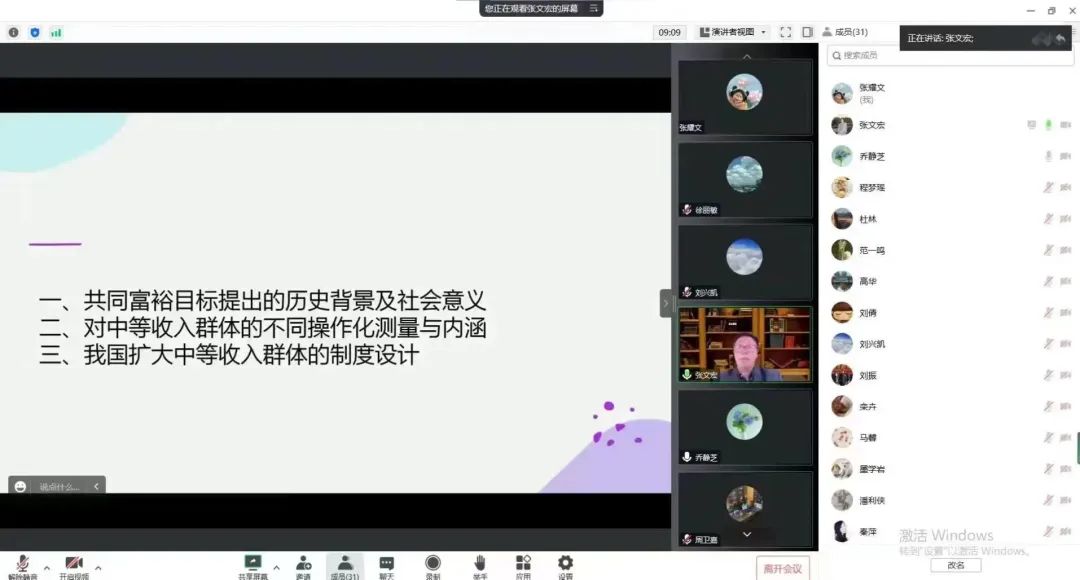
Task: Enter fullscreen using the fullscreen icon
Action: tap(785, 32)
